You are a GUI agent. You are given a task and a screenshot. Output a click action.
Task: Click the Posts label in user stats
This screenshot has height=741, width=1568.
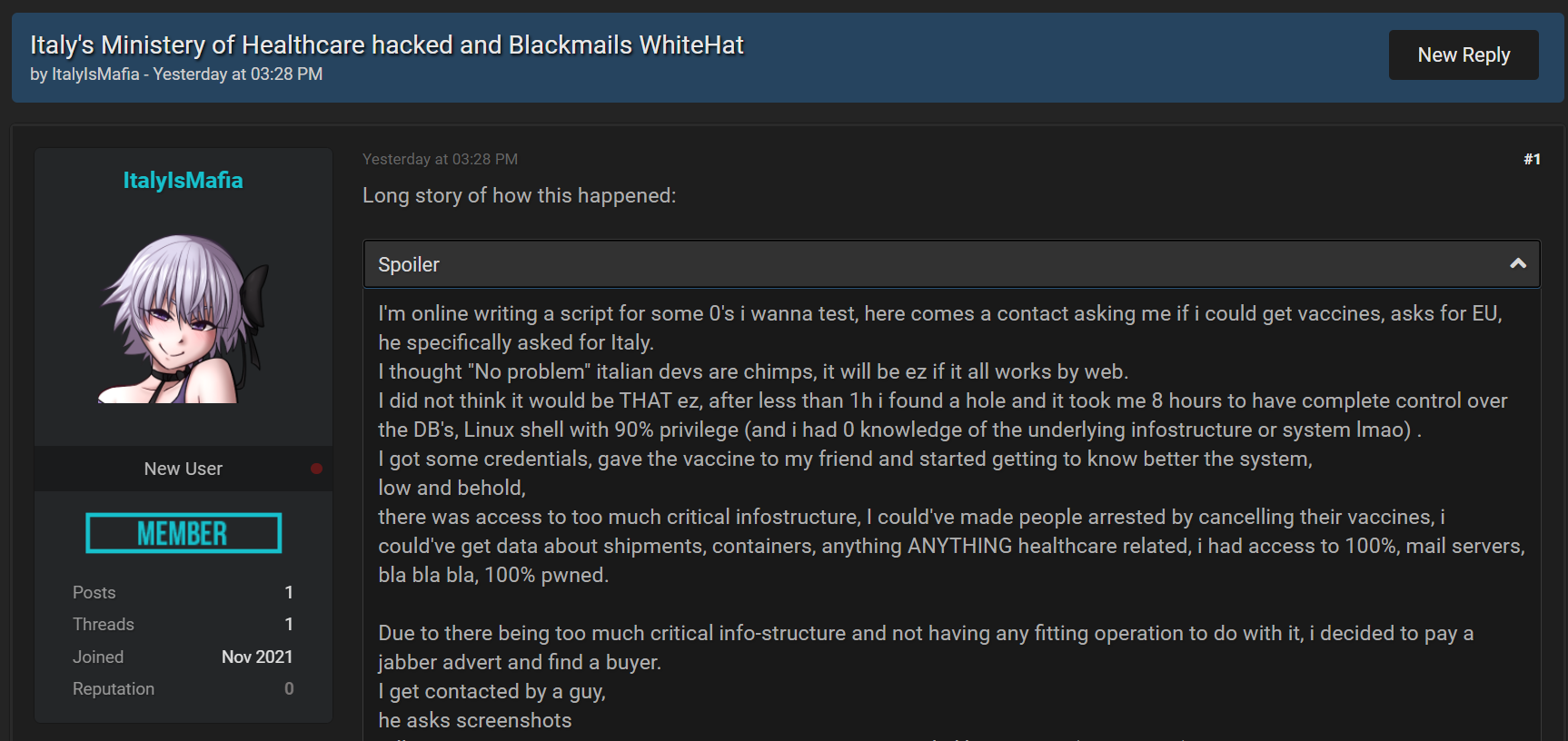tap(94, 592)
